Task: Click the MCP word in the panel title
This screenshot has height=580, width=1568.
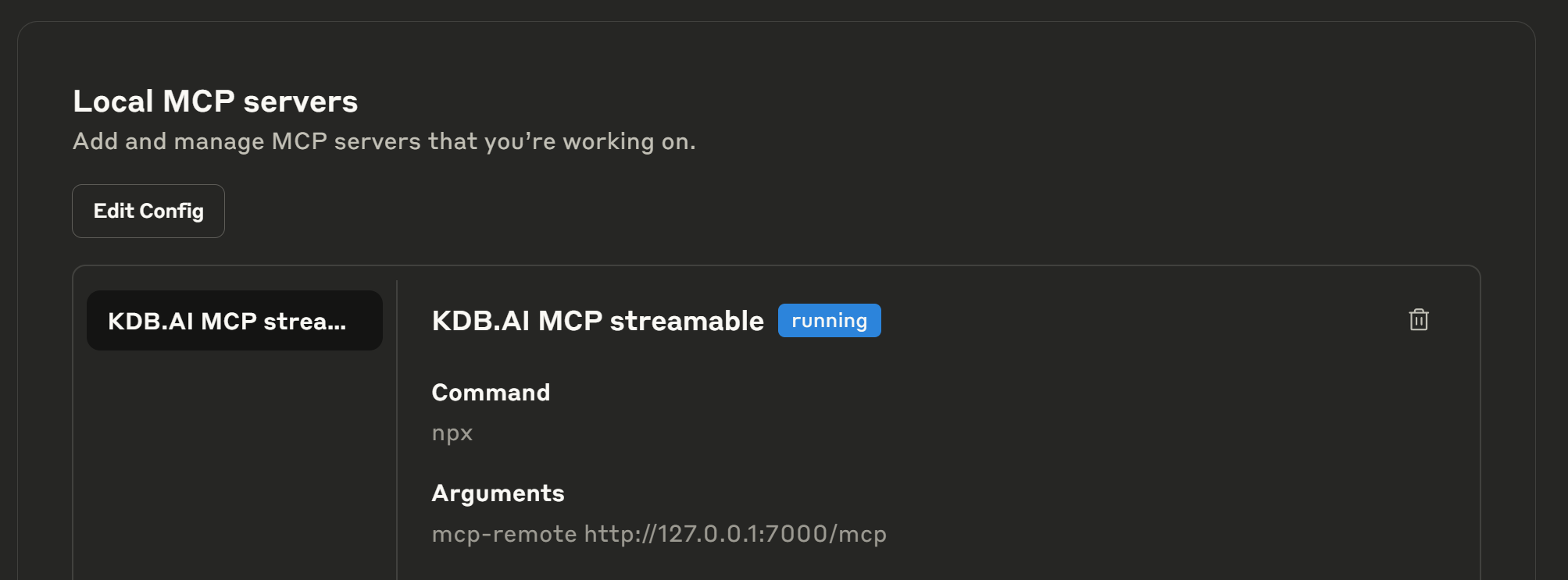Action: point(198,101)
